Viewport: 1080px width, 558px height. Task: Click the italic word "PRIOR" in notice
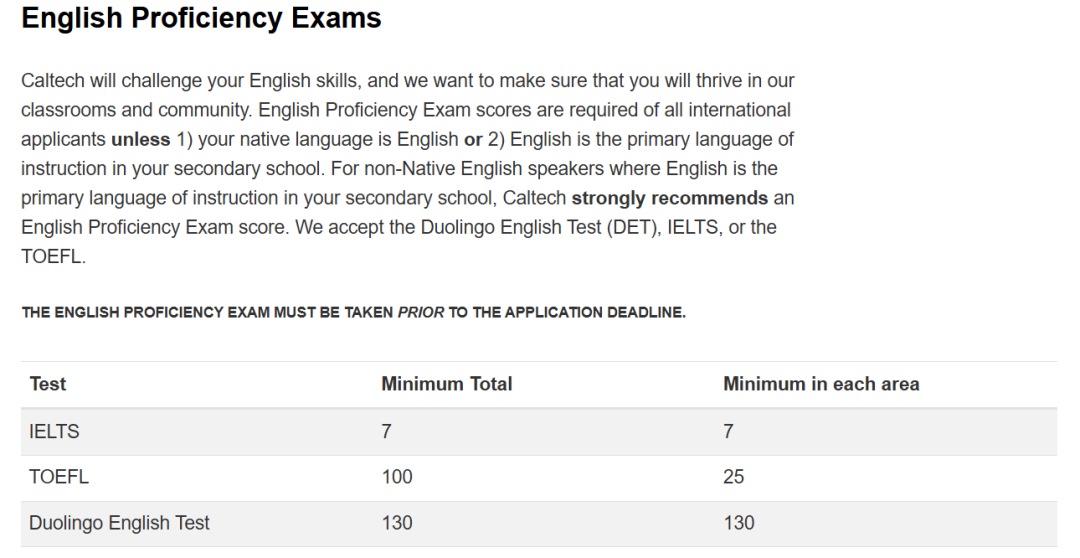tap(421, 313)
